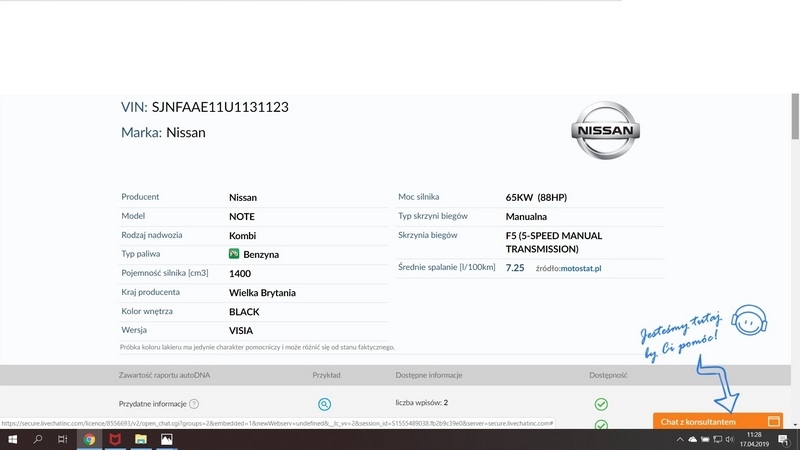The width and height of the screenshot is (800, 450).
Task: Open volume speaker tray icon
Action: [730, 439]
